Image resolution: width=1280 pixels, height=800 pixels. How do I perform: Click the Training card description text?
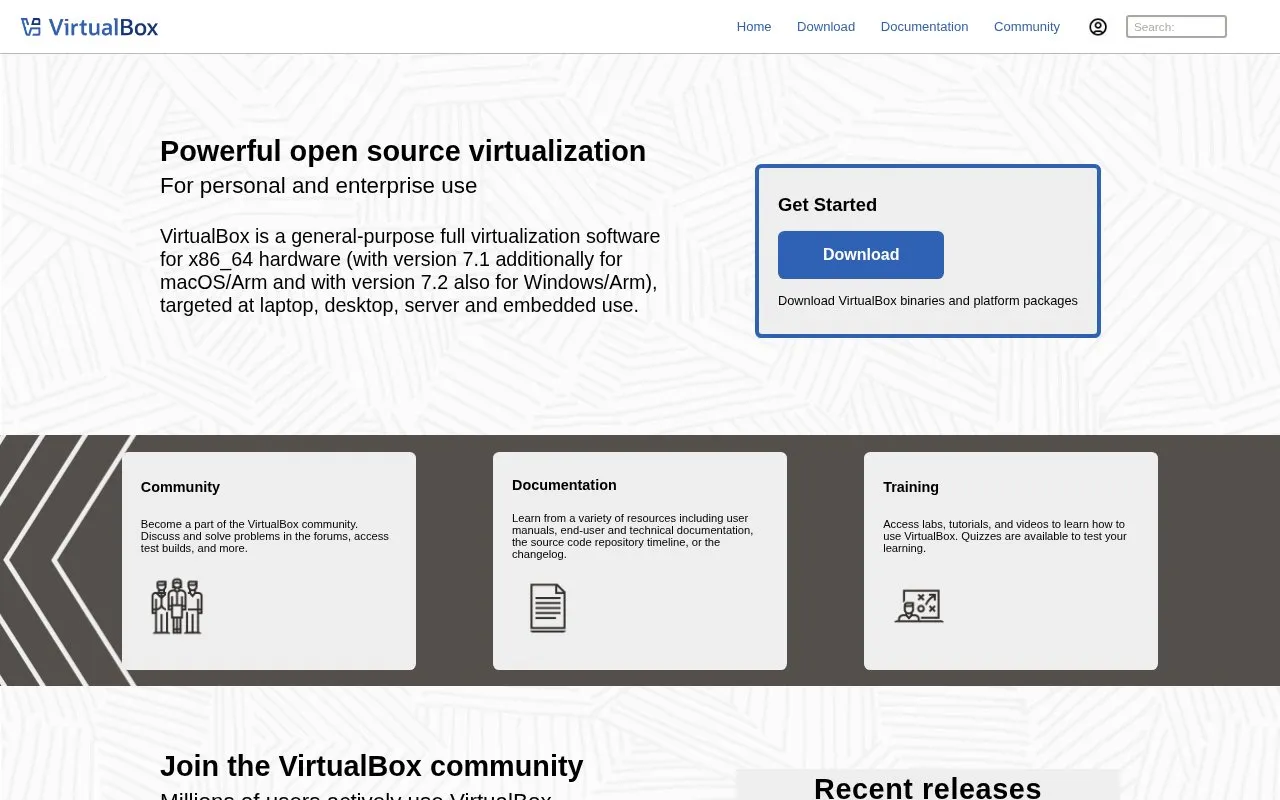point(1005,536)
